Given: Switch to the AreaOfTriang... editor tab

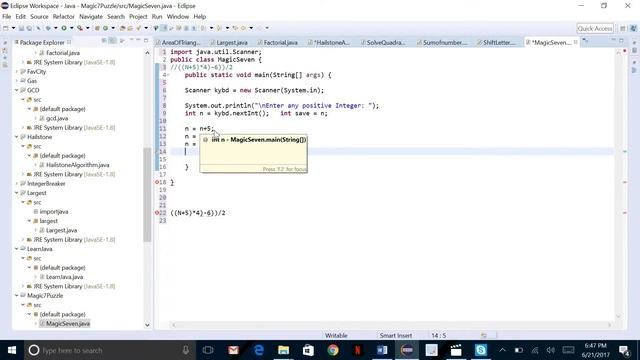Looking at the screenshot, I should click(x=181, y=42).
